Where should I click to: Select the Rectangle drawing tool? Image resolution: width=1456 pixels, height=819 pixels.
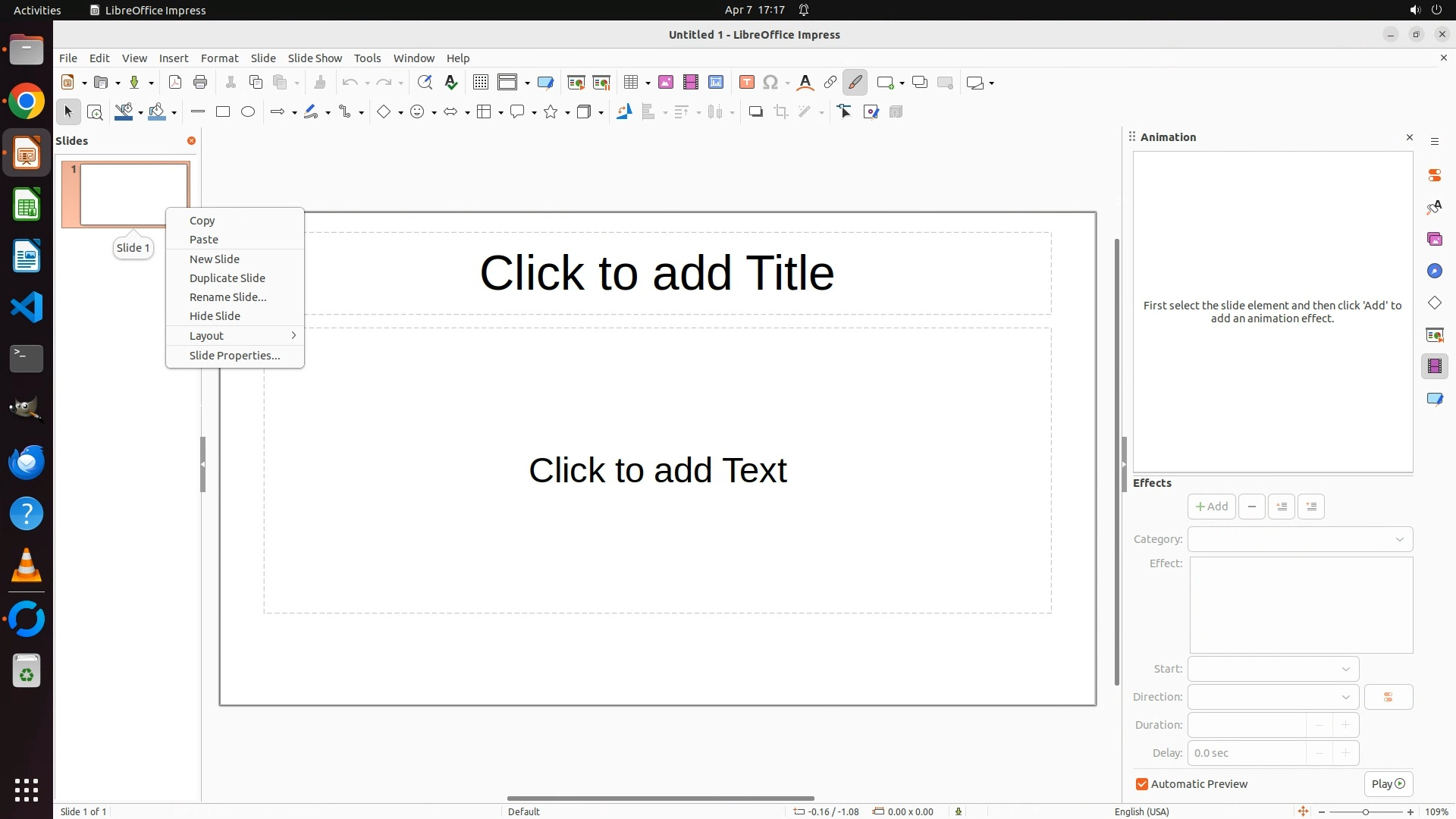(x=223, y=112)
